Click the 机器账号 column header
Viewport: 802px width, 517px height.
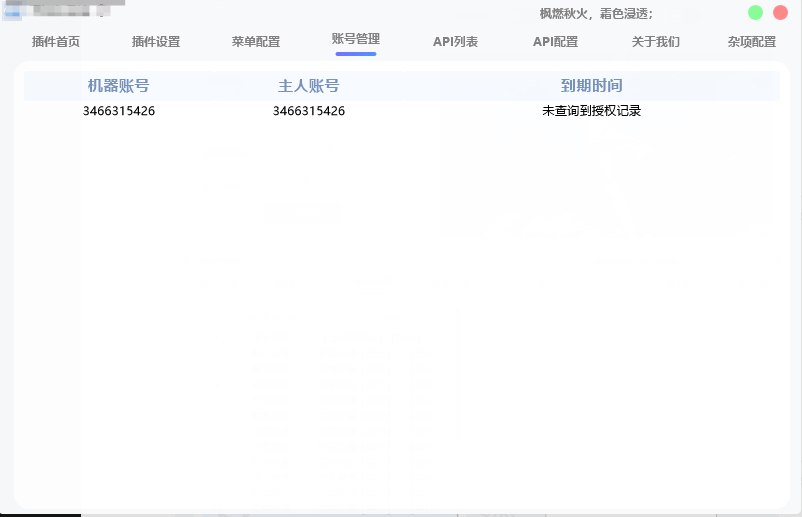118,85
